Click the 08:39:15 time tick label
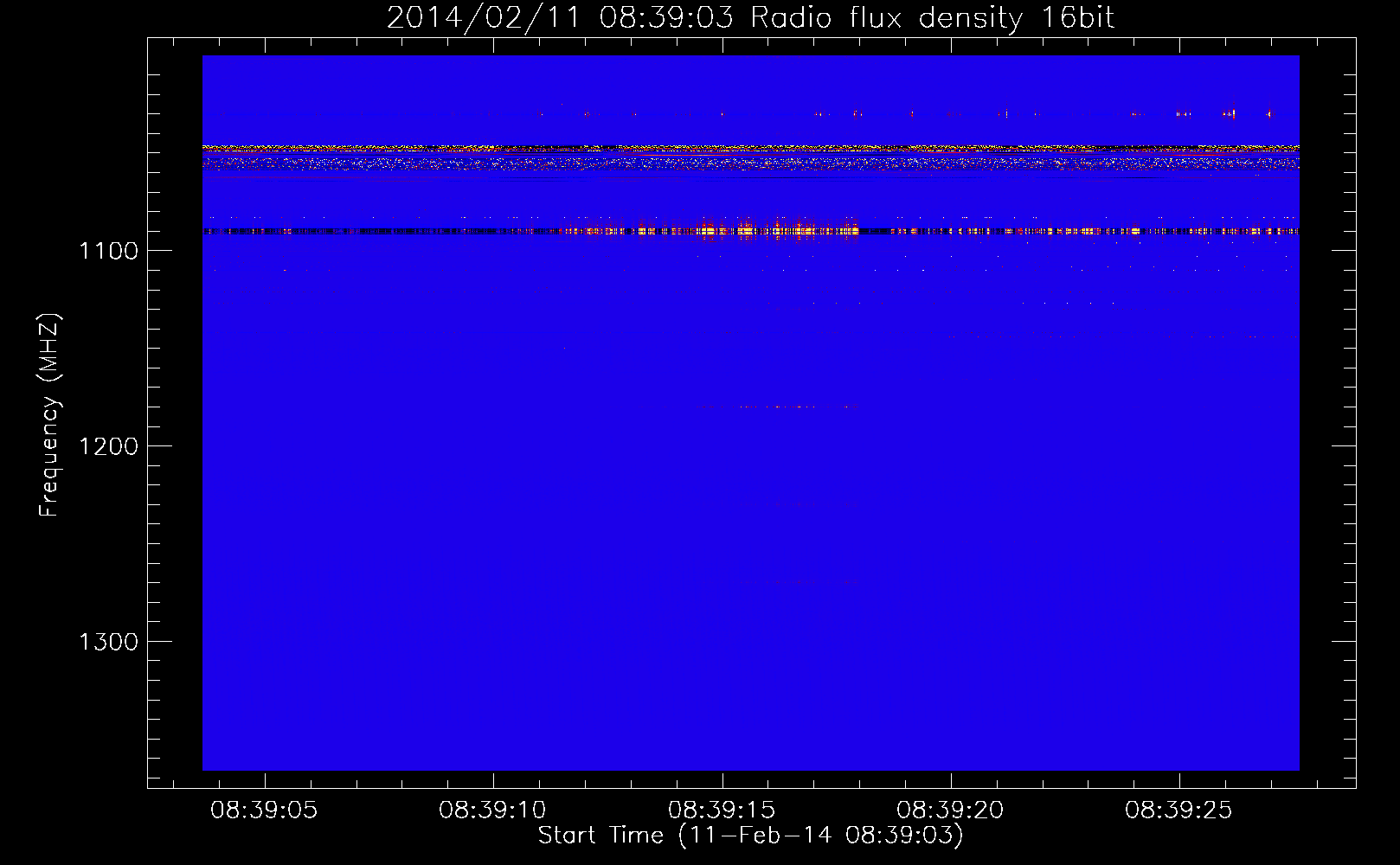 (x=722, y=811)
